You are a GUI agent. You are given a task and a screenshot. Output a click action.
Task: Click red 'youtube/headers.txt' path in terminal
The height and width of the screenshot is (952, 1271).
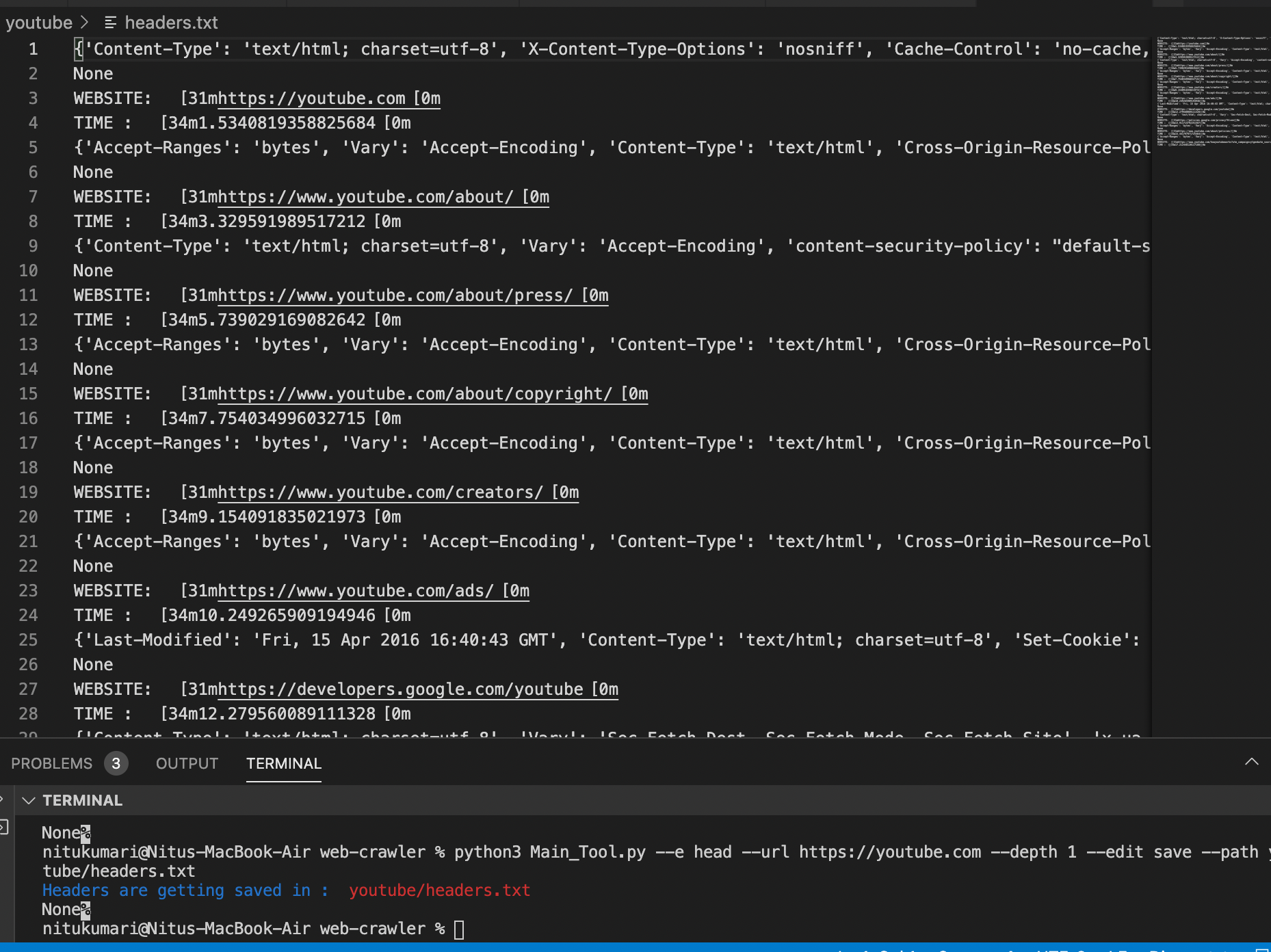click(x=439, y=890)
